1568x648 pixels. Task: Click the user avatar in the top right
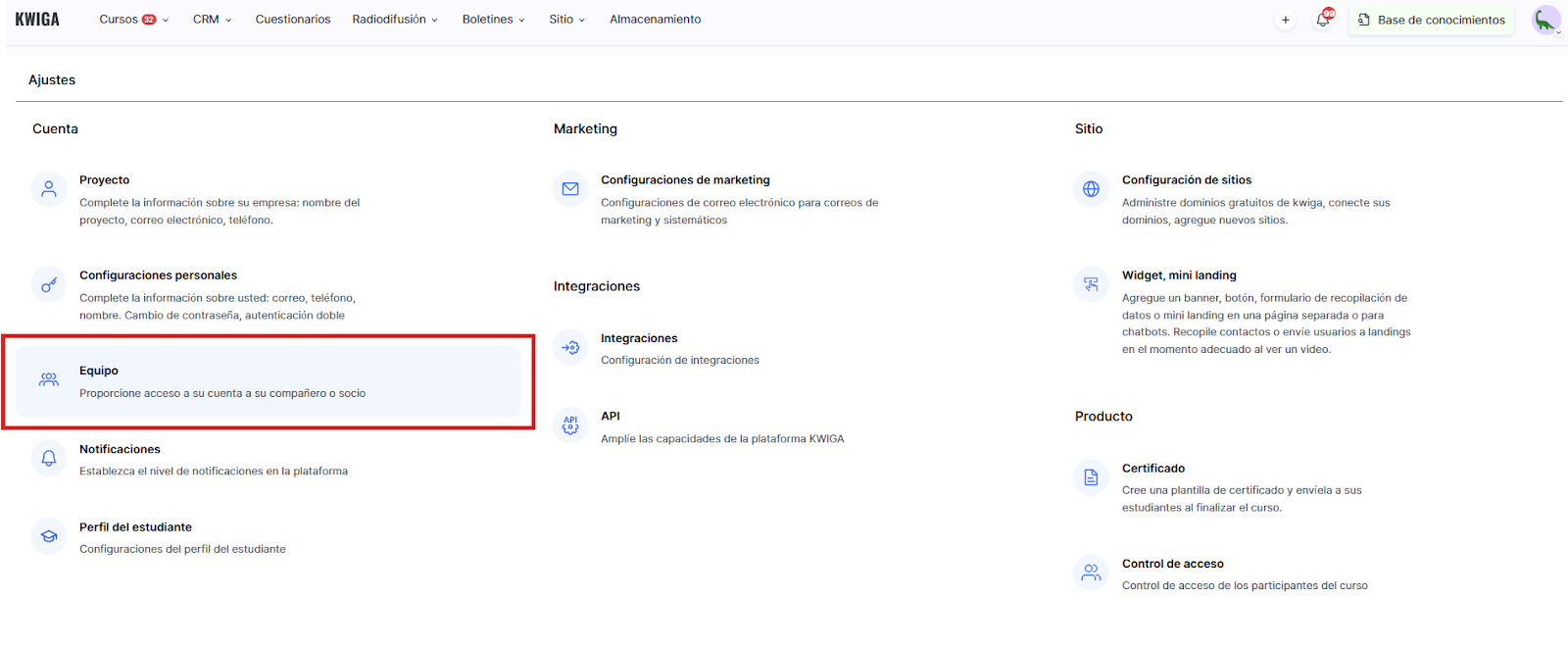[1545, 20]
